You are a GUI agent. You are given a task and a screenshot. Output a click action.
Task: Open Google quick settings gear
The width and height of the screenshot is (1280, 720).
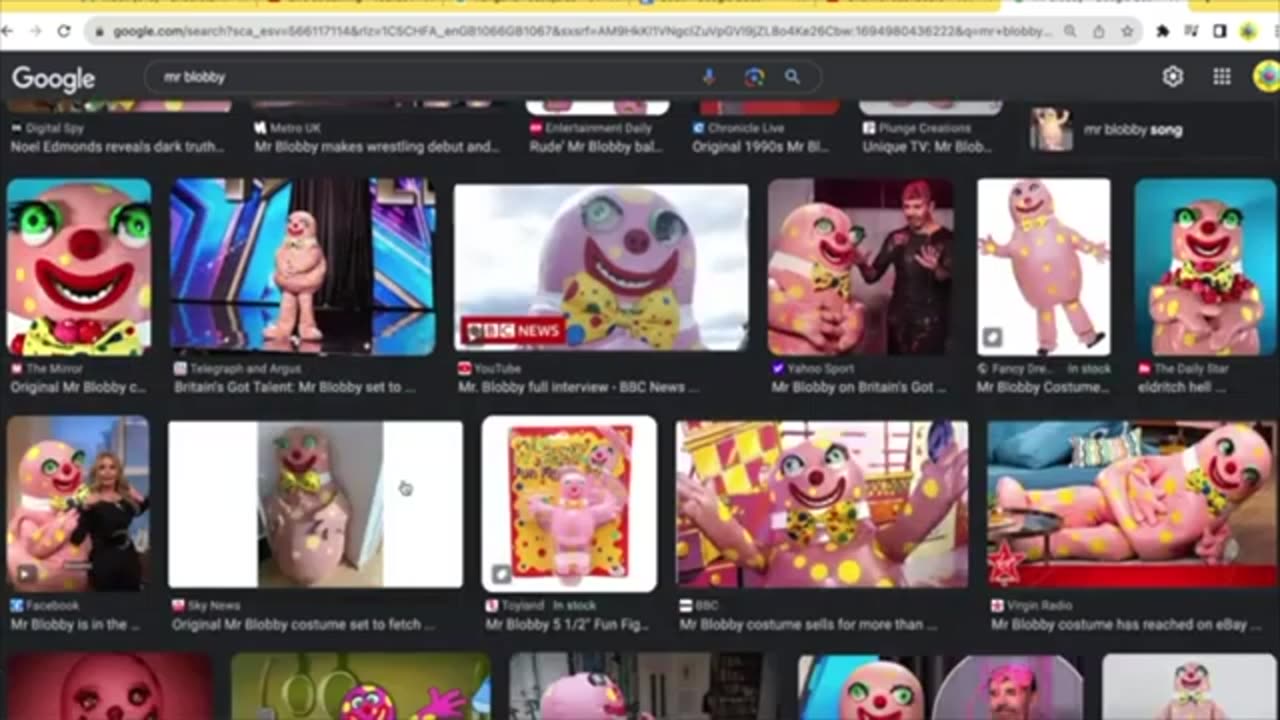tap(1172, 77)
